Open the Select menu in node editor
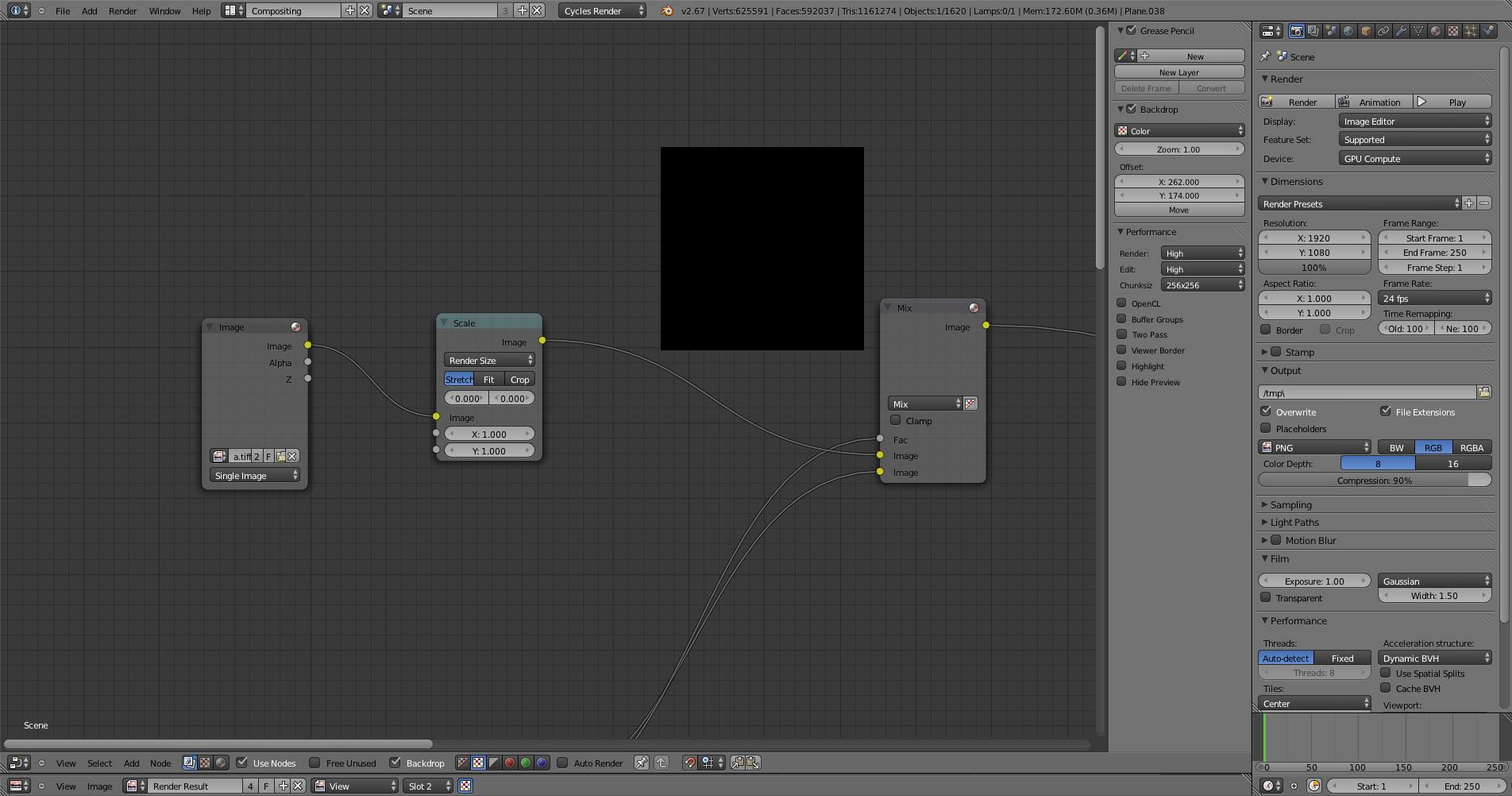Screen dimensions: 1512x796 pos(99,763)
